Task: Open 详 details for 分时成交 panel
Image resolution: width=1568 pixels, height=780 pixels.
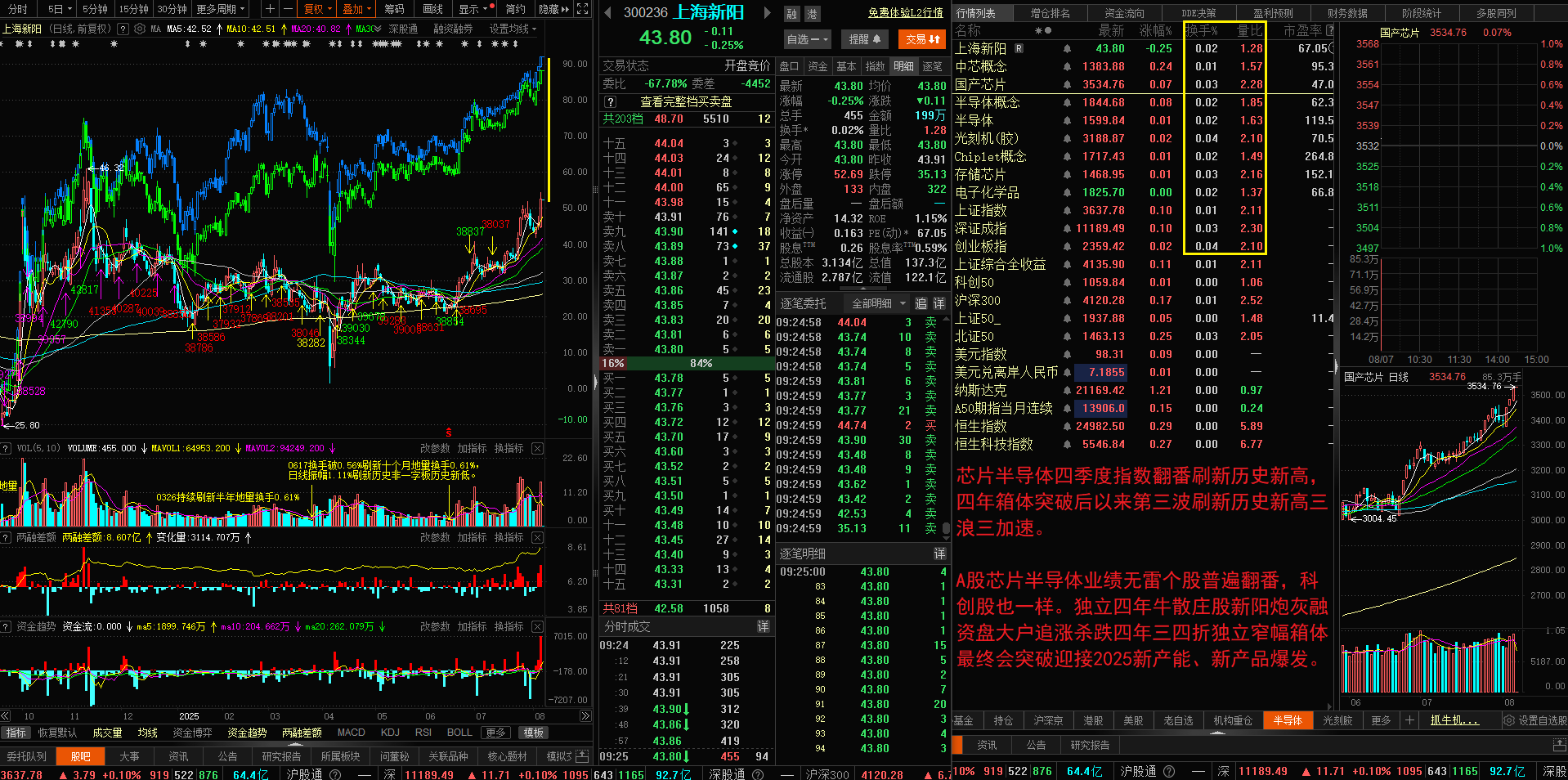Action: (x=763, y=626)
